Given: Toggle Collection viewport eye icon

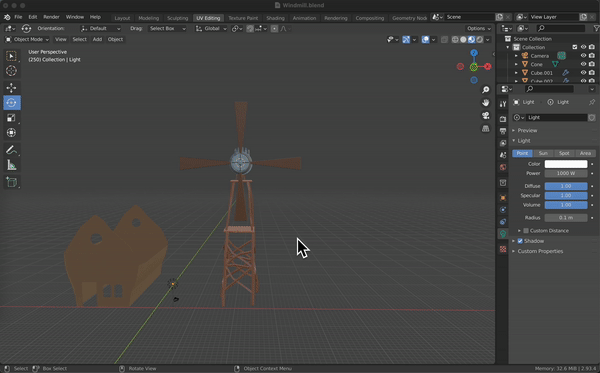Looking at the screenshot, I should pos(584,47).
